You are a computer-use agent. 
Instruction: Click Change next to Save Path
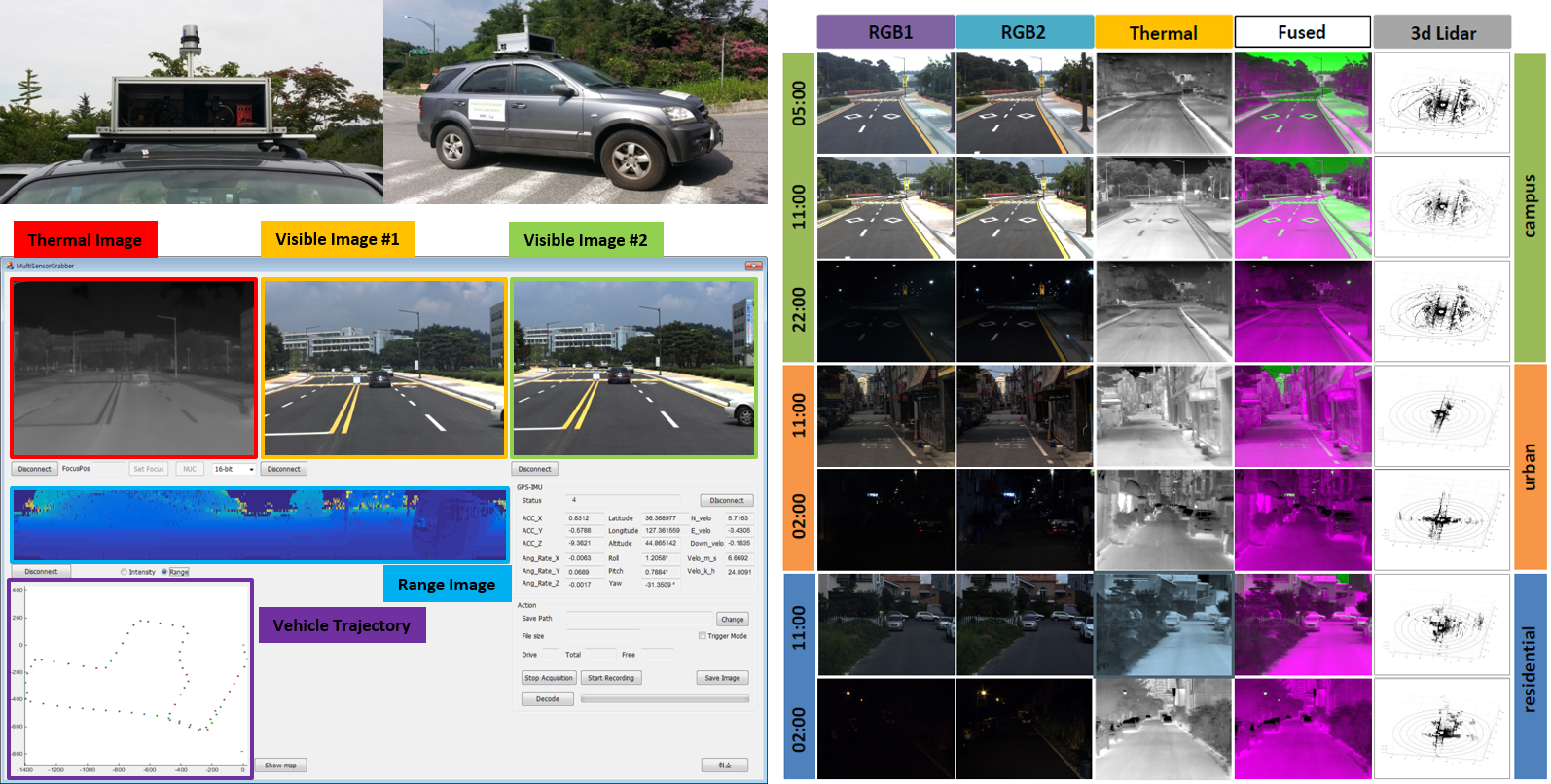pos(732,619)
